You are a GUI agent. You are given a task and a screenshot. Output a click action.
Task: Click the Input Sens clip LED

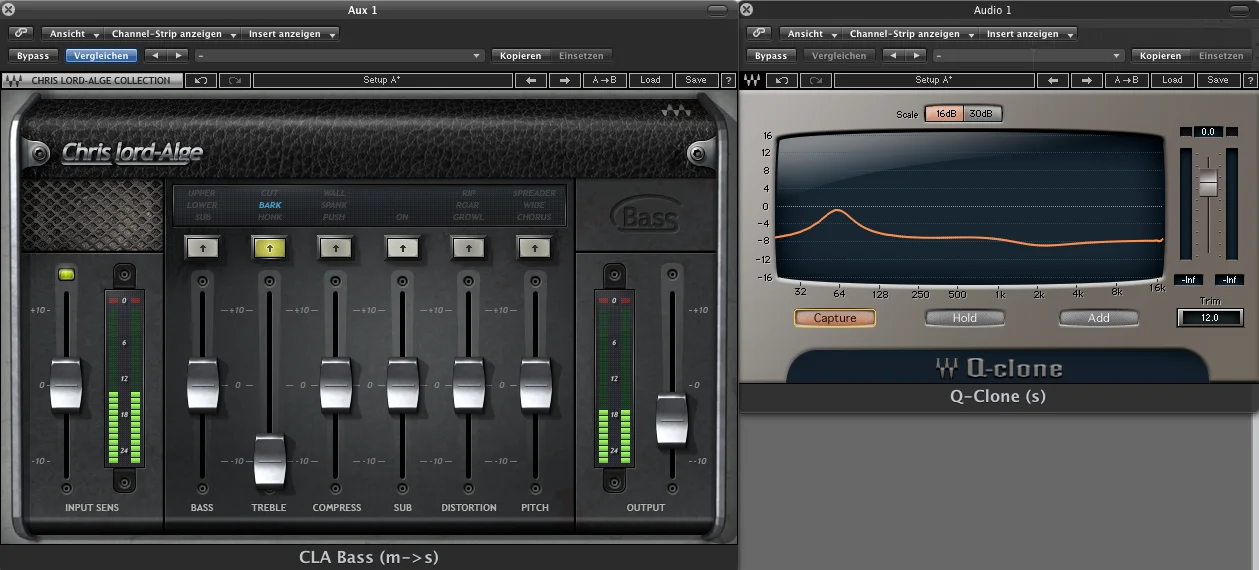click(67, 274)
